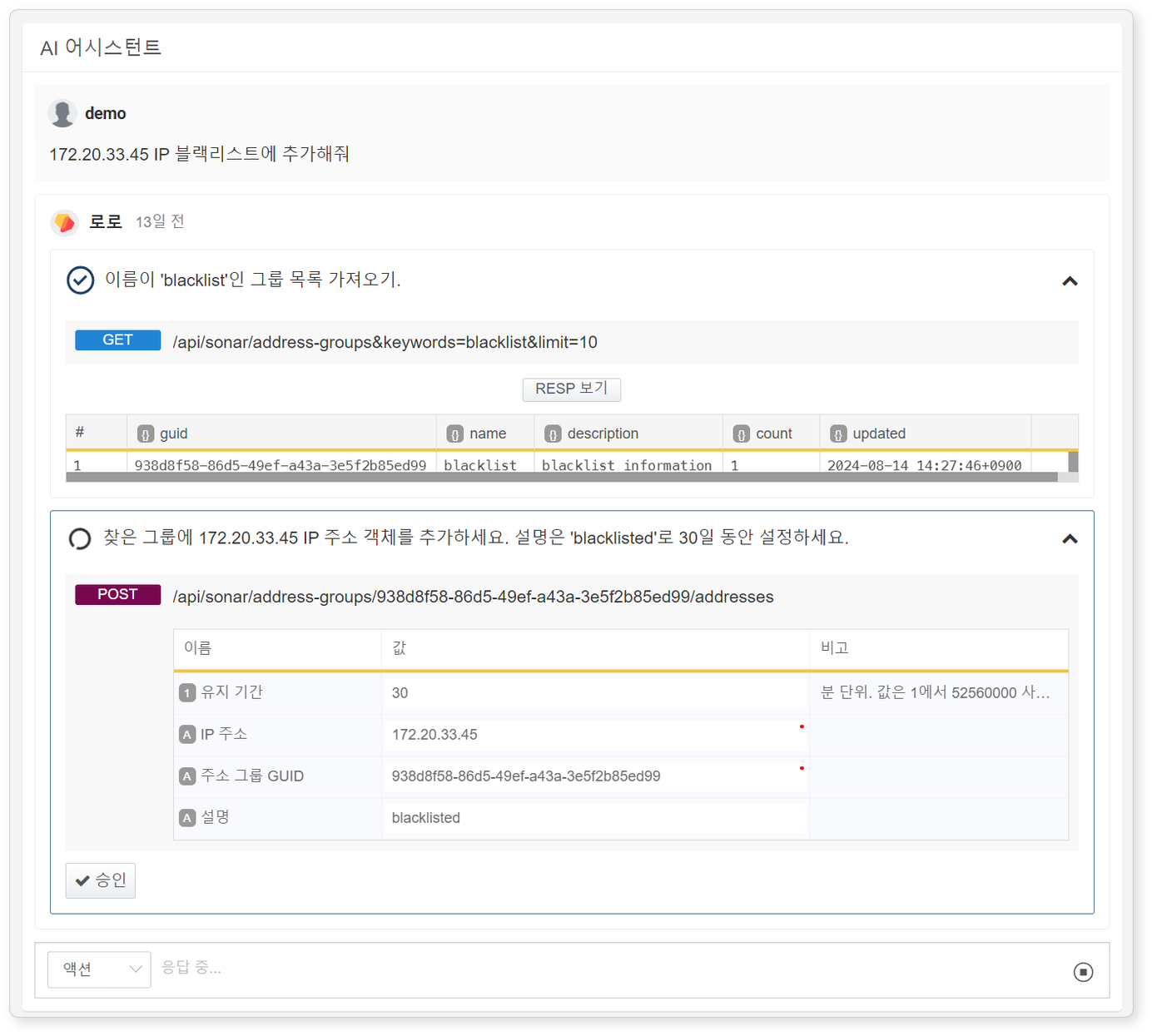Click the text-type icon beside 설명
1152x1036 pixels.
click(x=187, y=818)
